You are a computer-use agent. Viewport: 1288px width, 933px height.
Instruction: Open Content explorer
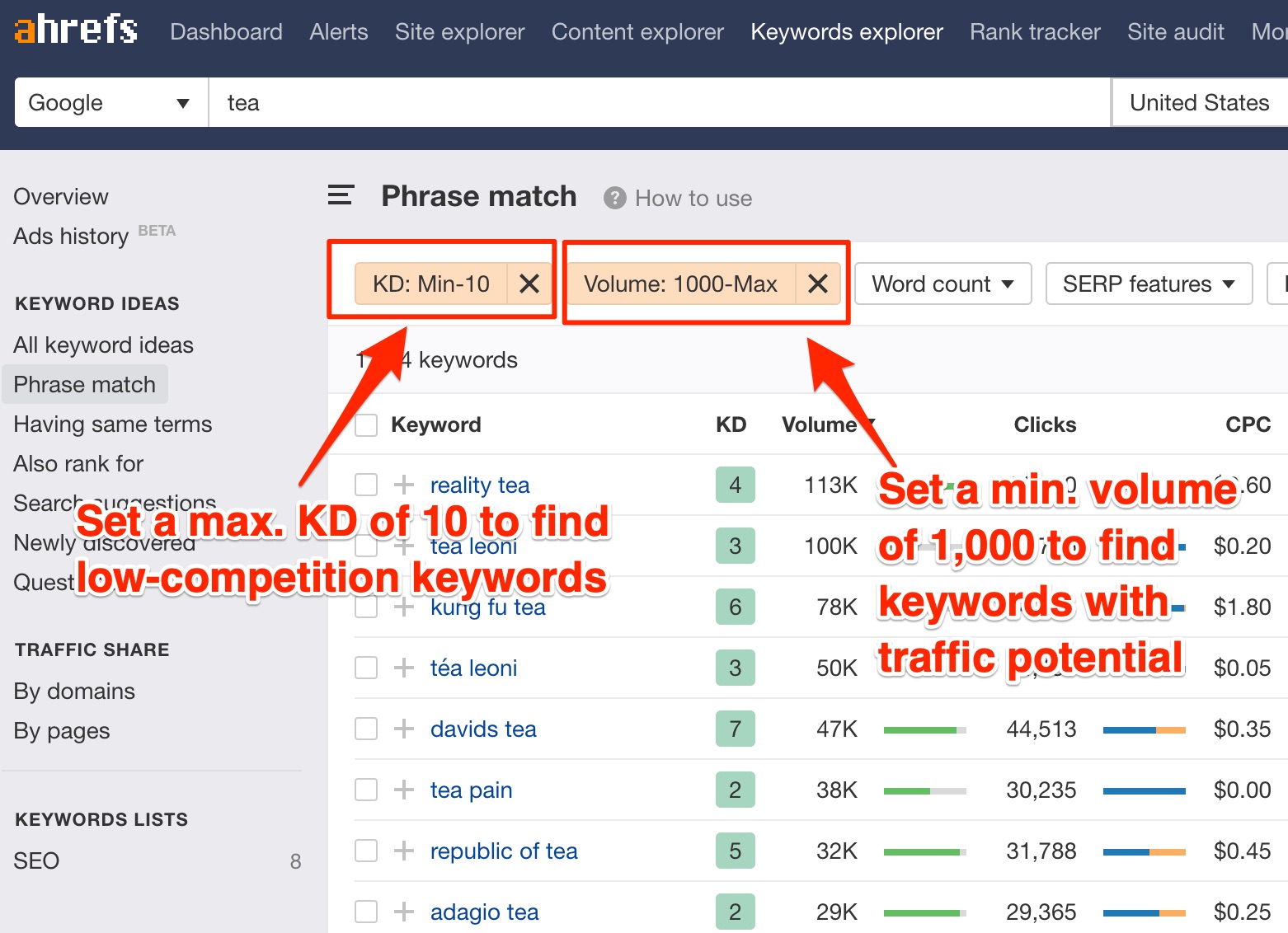(x=637, y=31)
